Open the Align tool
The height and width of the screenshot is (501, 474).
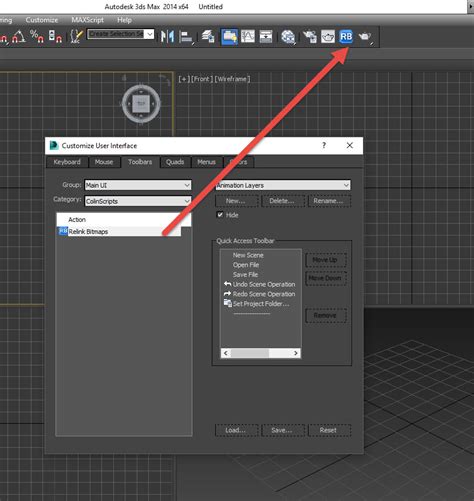(x=186, y=37)
